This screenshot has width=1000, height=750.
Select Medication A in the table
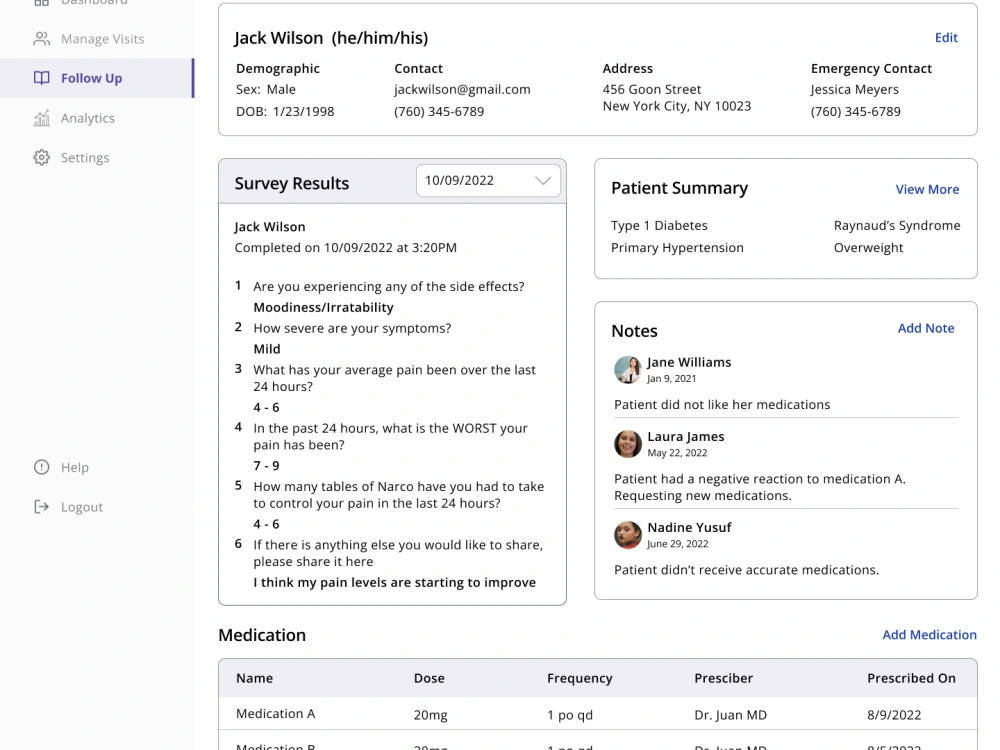pyautogui.click(x=275, y=713)
